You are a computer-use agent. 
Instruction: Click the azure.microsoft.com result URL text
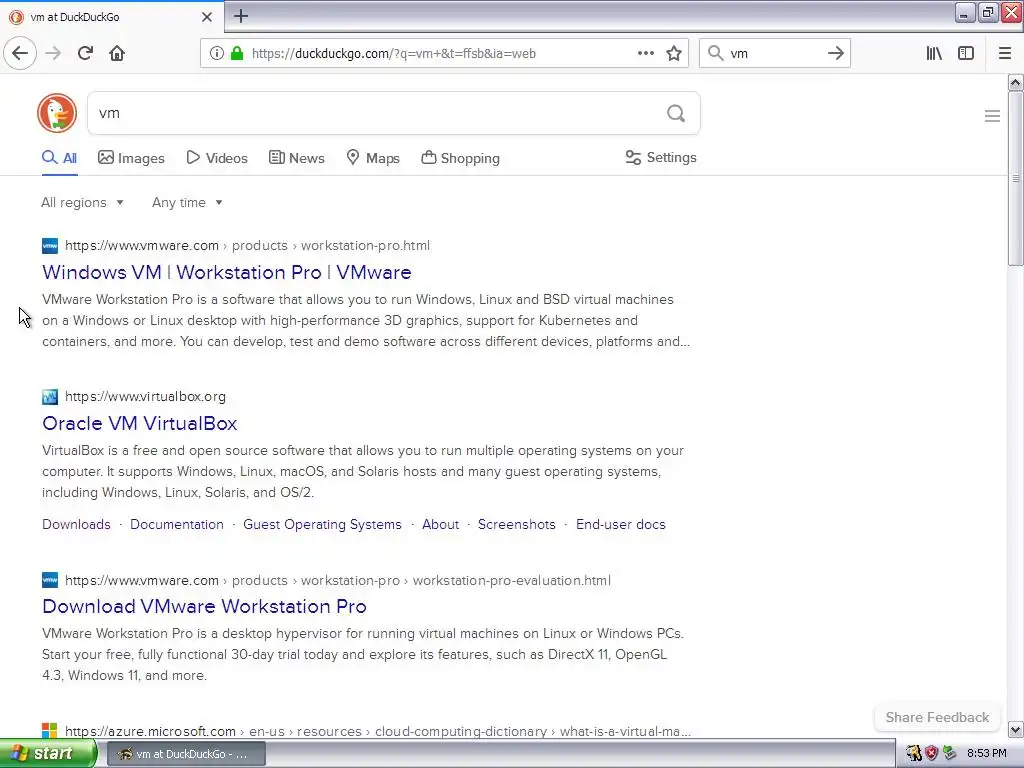377,731
